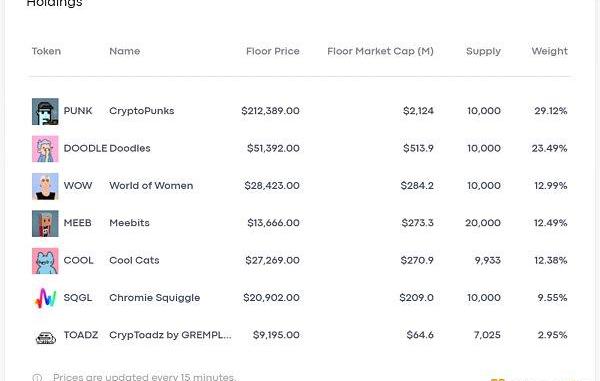This screenshot has width=600, height=381.
Task: Sort holdings by Floor Market Cap (M)
Action: (x=380, y=51)
